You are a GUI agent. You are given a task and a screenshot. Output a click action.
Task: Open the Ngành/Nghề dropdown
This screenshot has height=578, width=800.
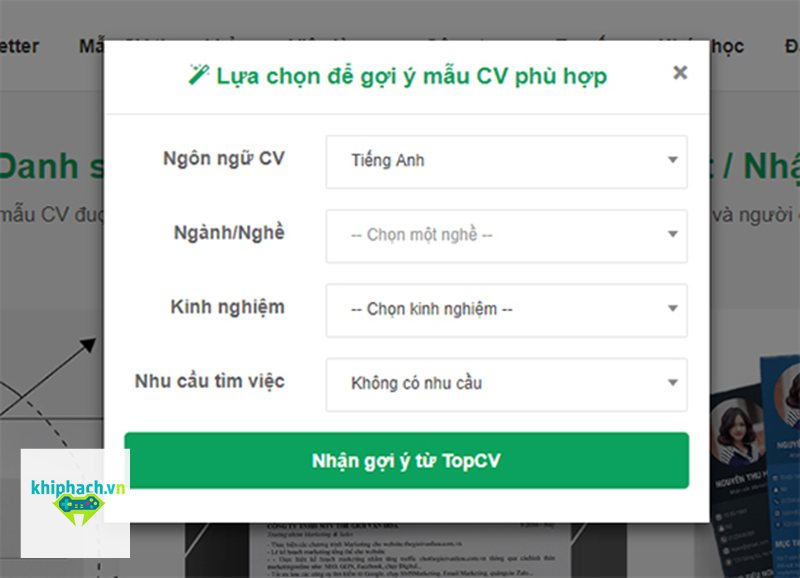[507, 236]
